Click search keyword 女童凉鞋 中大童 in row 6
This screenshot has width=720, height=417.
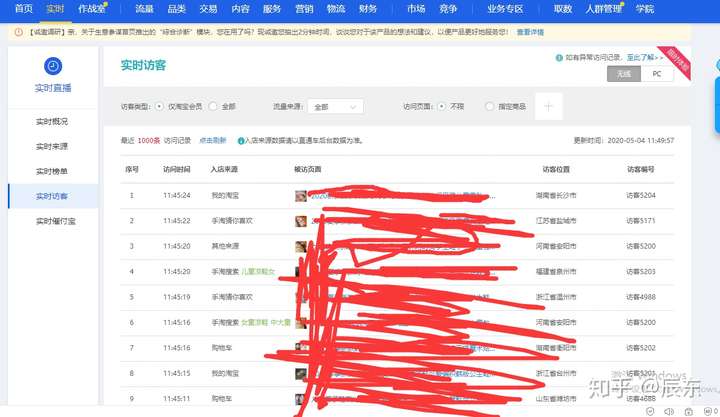pos(266,323)
